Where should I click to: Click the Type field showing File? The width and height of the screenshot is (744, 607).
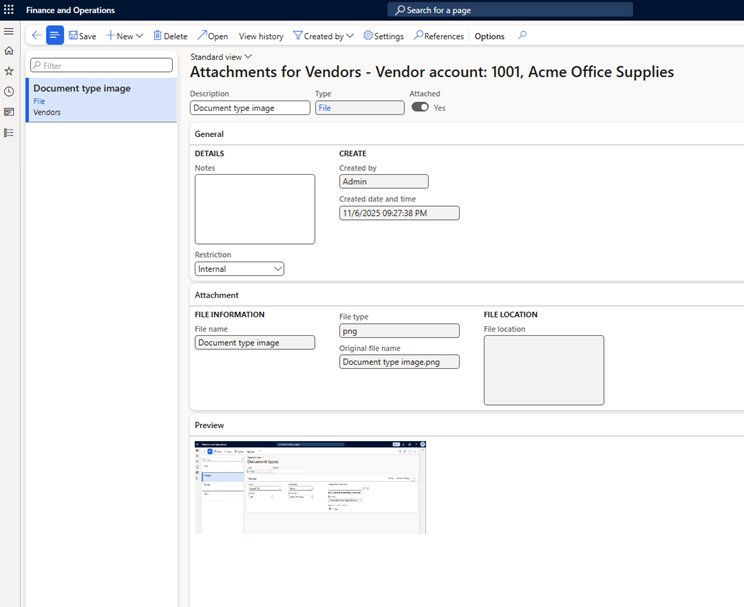pyautogui.click(x=360, y=108)
